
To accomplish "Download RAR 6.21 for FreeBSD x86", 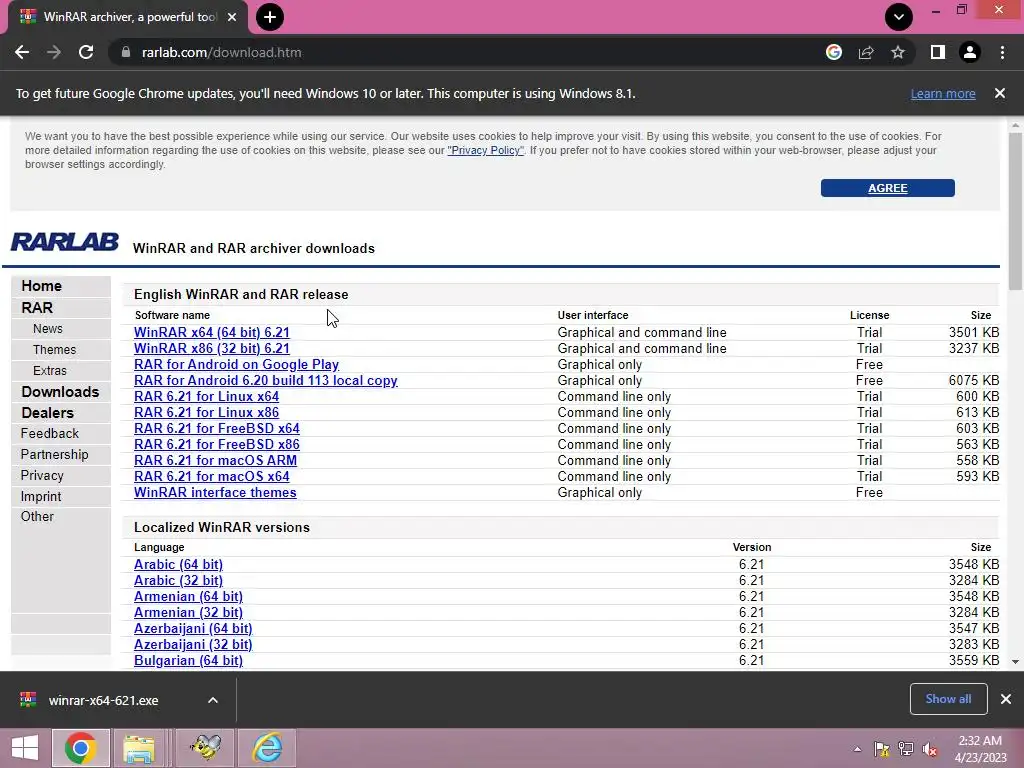I will click(217, 445).
